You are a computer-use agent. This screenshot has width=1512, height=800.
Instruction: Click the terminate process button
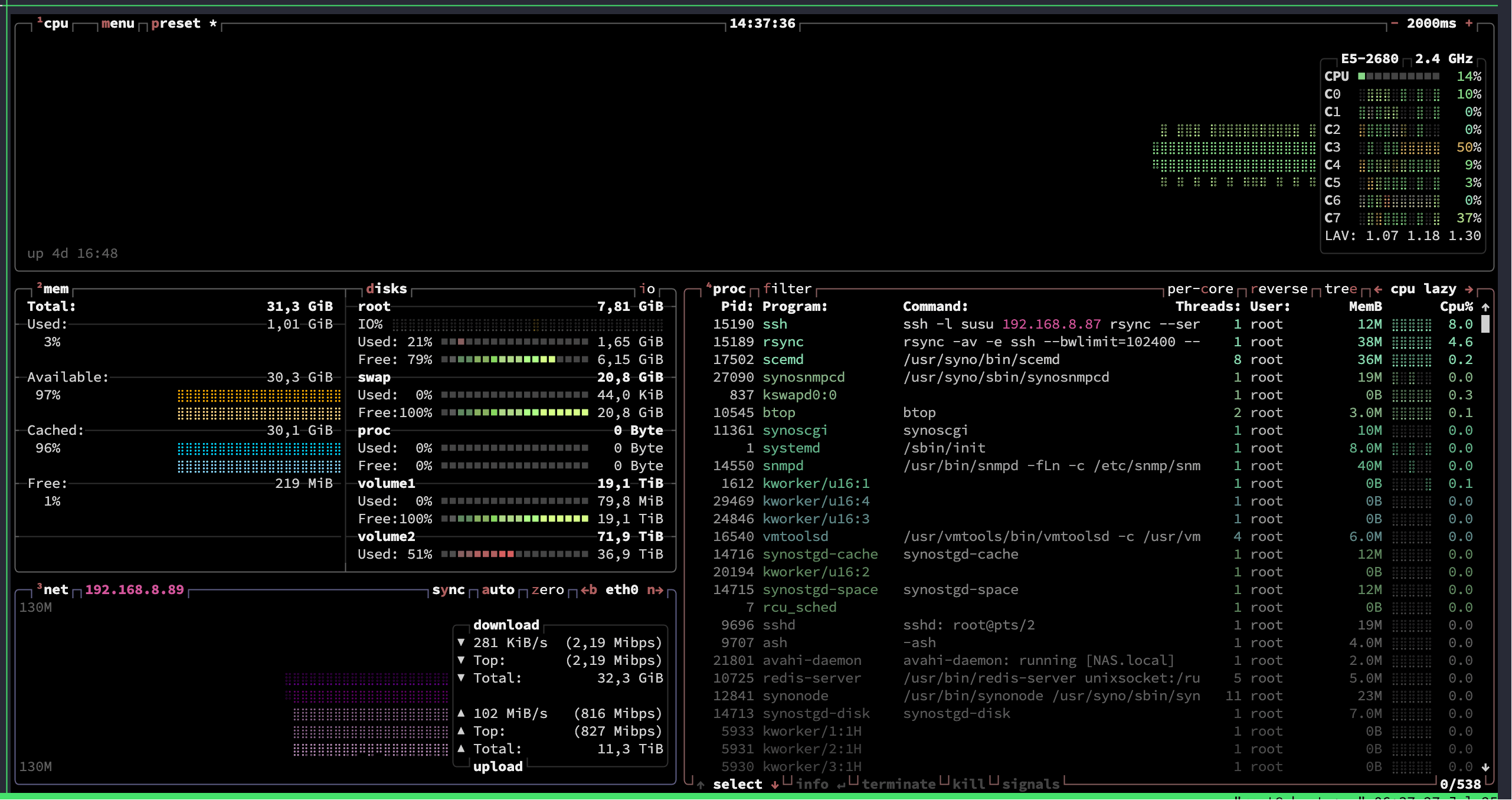point(899,785)
